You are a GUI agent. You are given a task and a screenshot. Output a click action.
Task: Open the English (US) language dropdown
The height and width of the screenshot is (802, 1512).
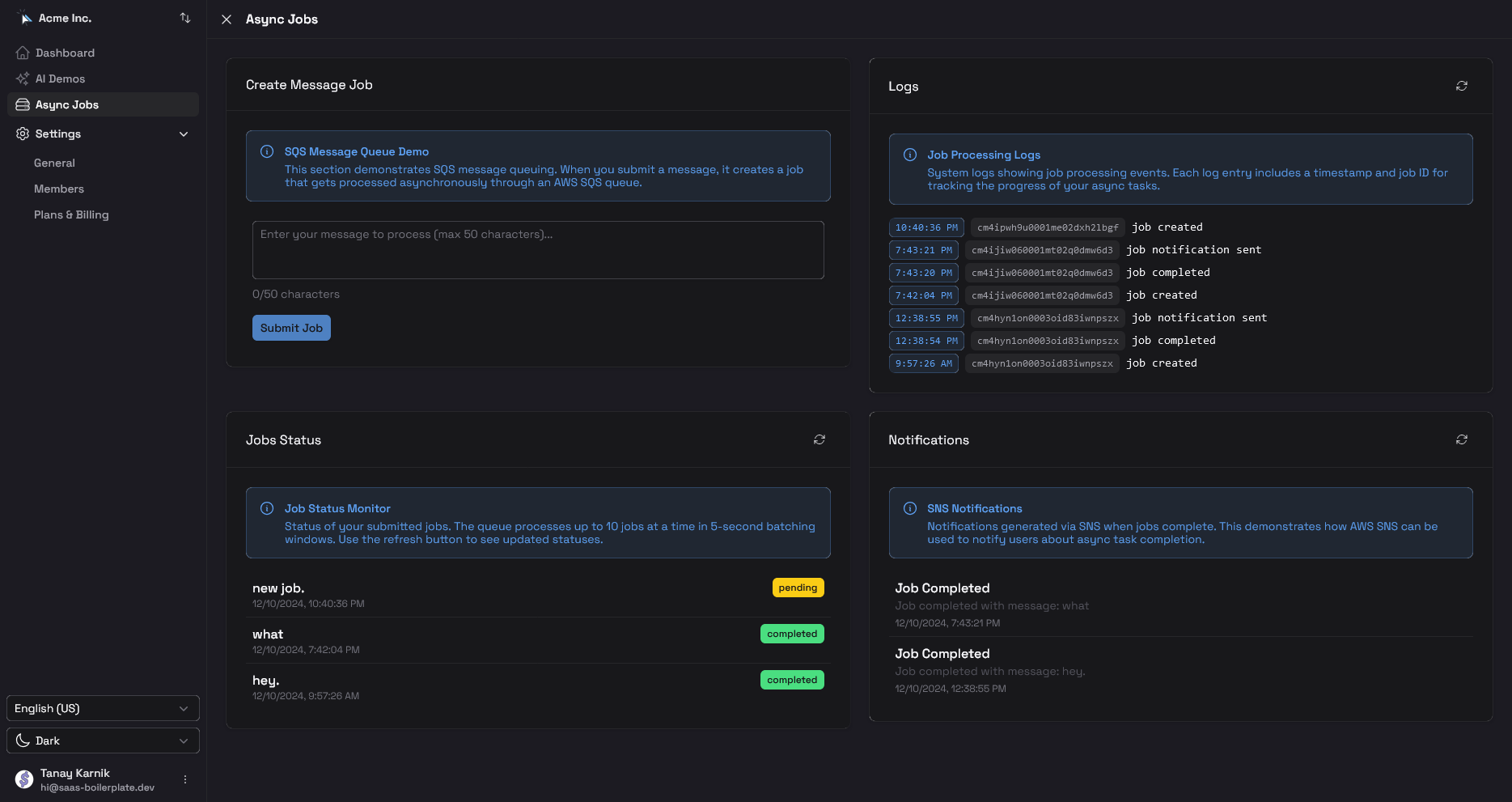pos(102,708)
